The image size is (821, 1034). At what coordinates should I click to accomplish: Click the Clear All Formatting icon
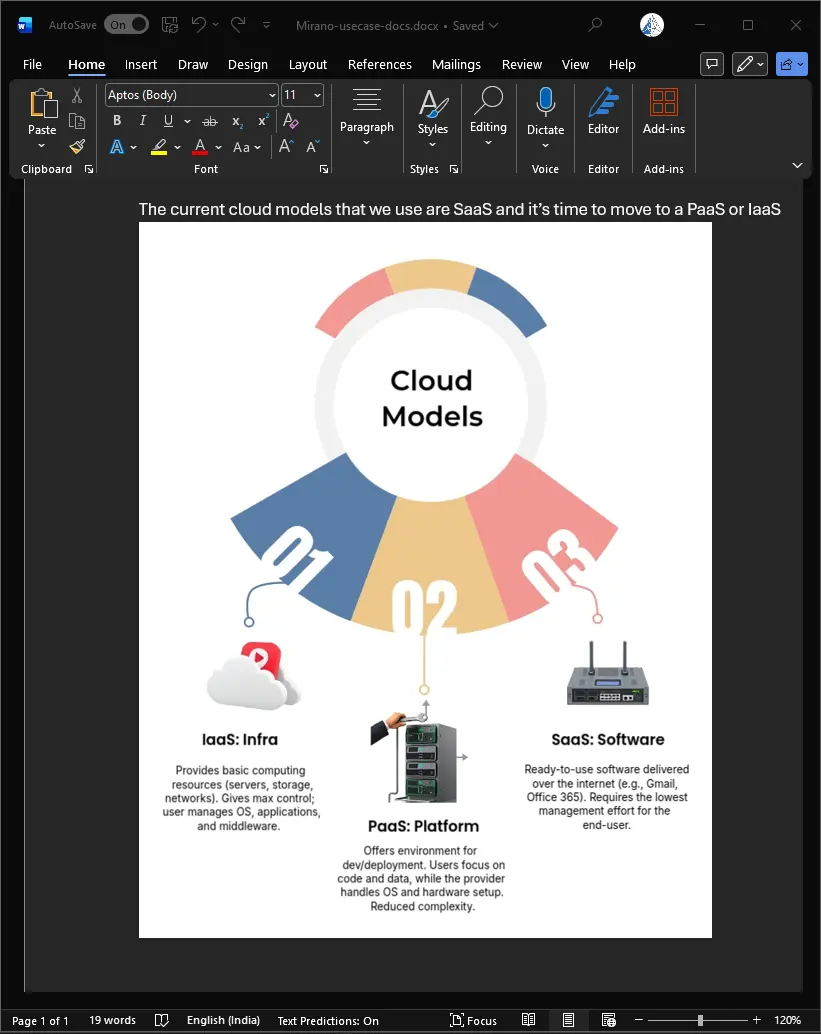coord(290,120)
